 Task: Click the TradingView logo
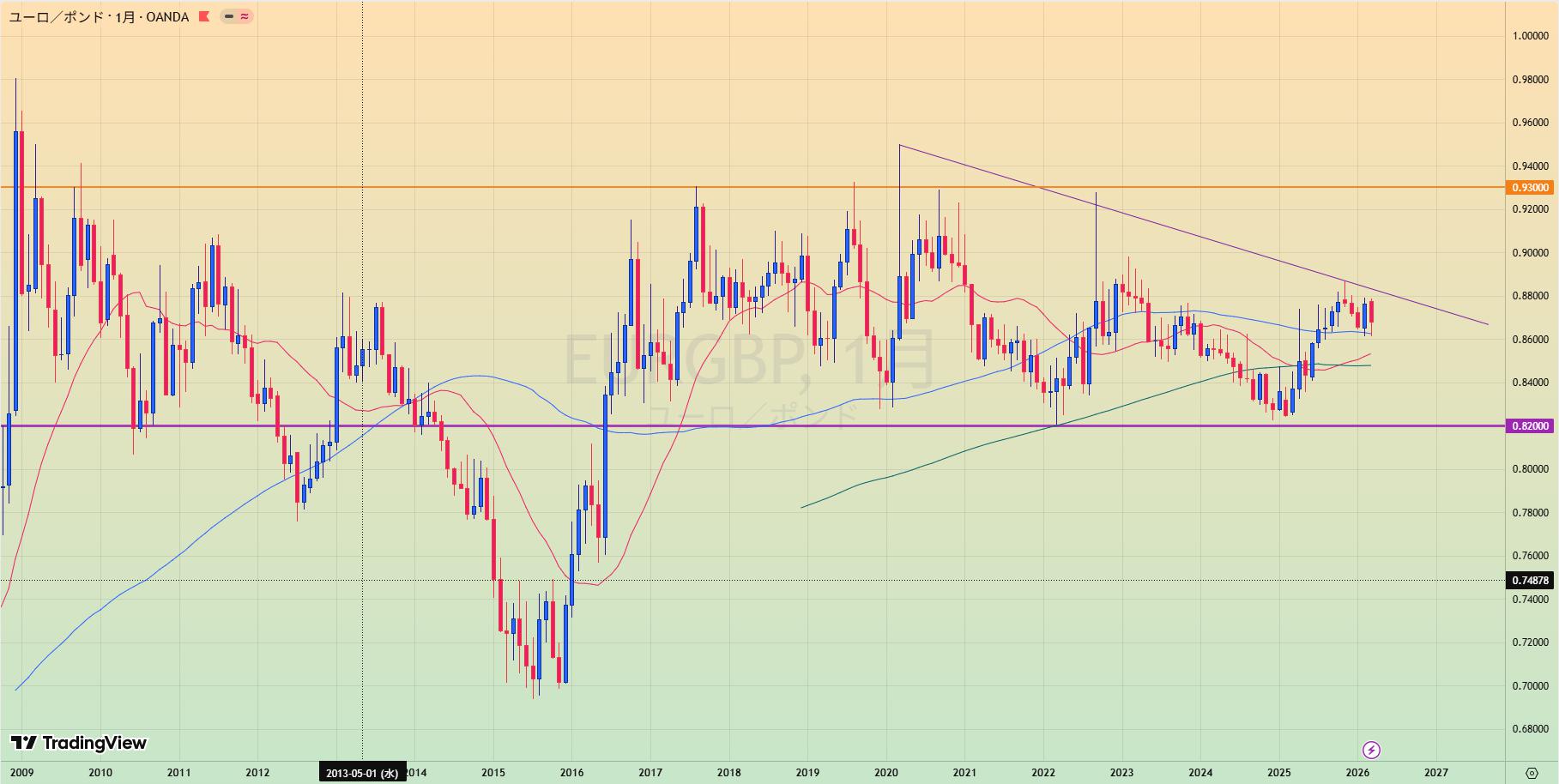coord(78,743)
